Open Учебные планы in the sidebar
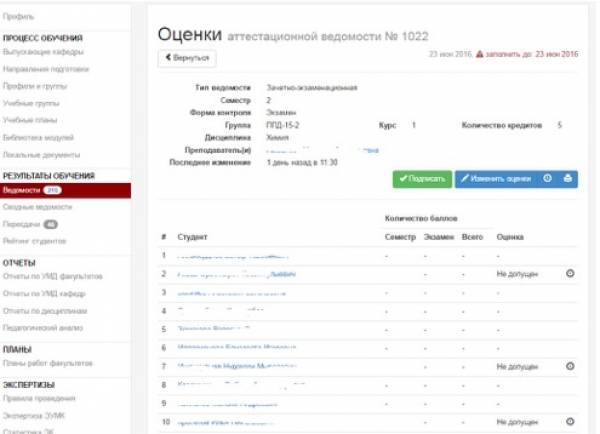The width and height of the screenshot is (600, 434). click(30, 120)
